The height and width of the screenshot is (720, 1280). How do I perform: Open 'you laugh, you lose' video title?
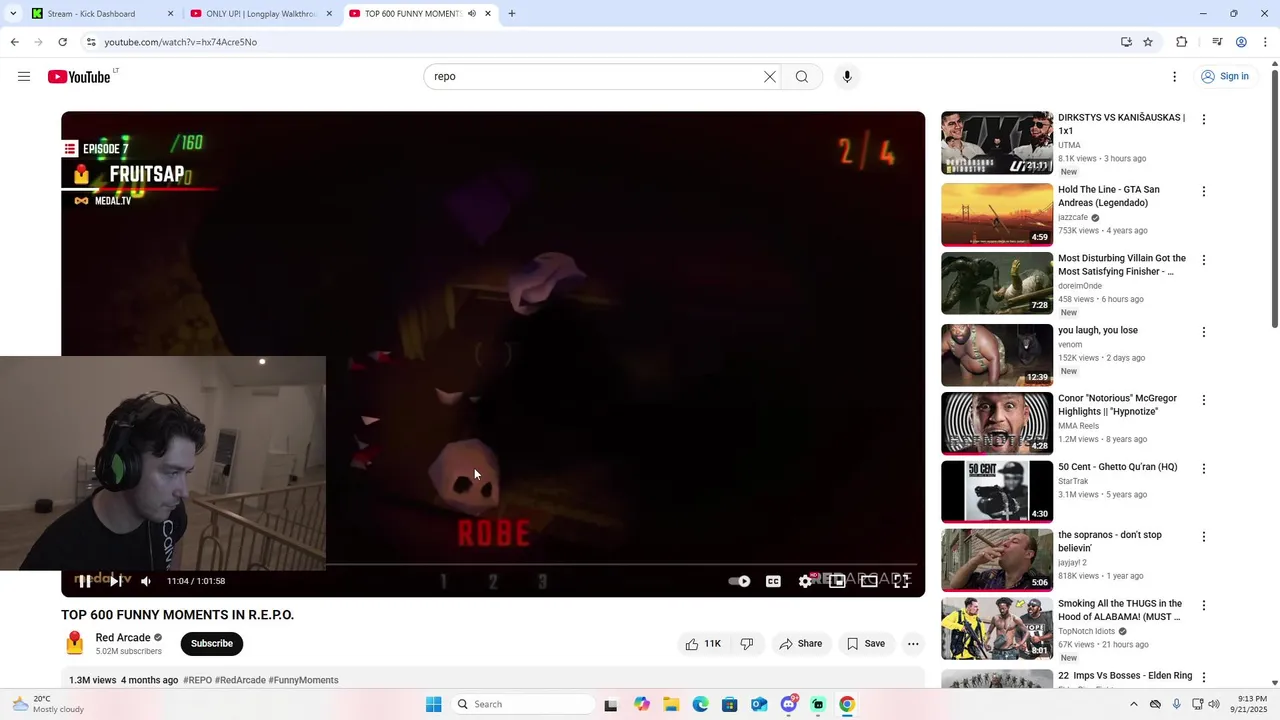coord(1098,331)
